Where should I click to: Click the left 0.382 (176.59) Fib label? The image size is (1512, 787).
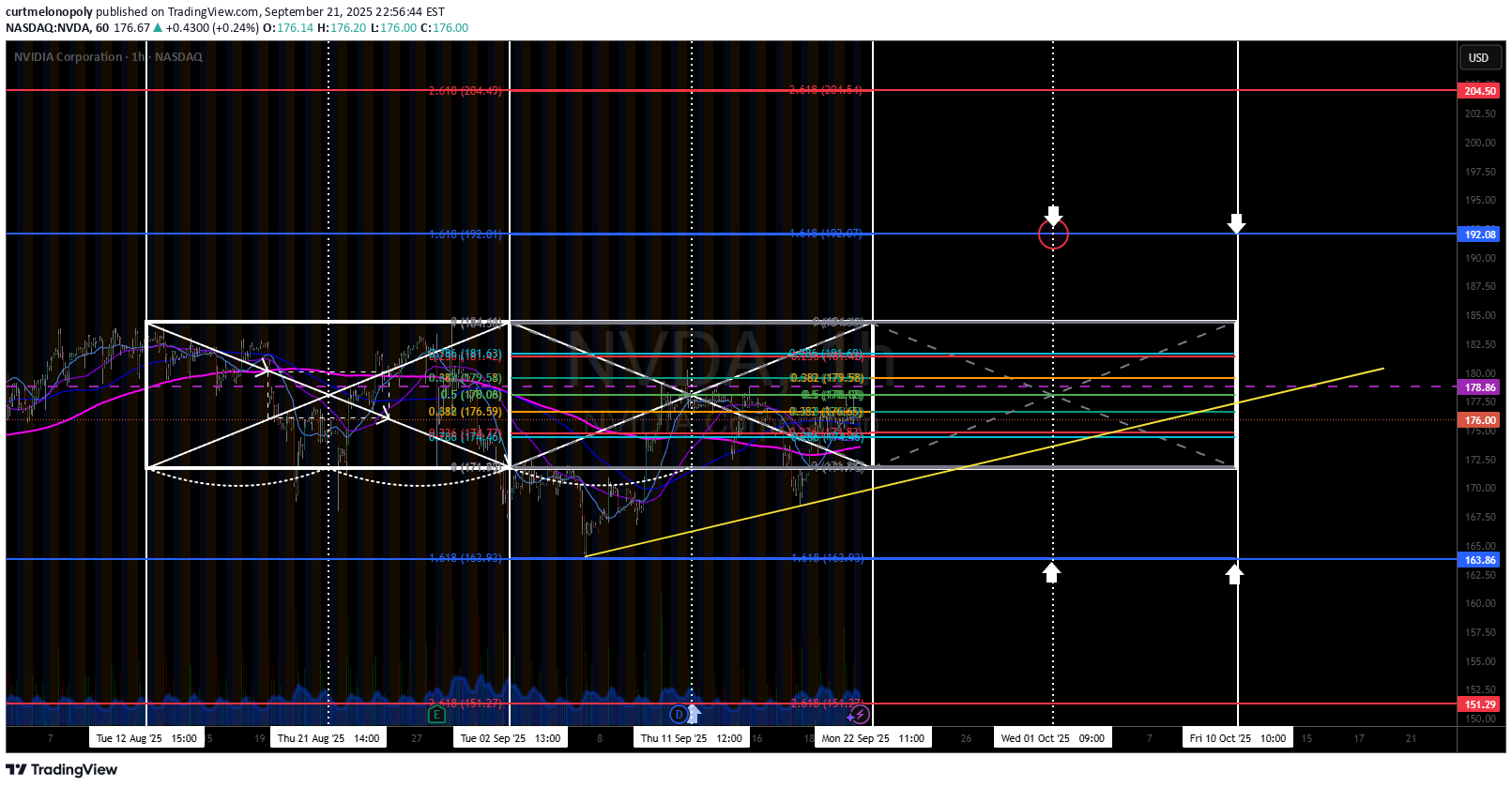coord(465,412)
